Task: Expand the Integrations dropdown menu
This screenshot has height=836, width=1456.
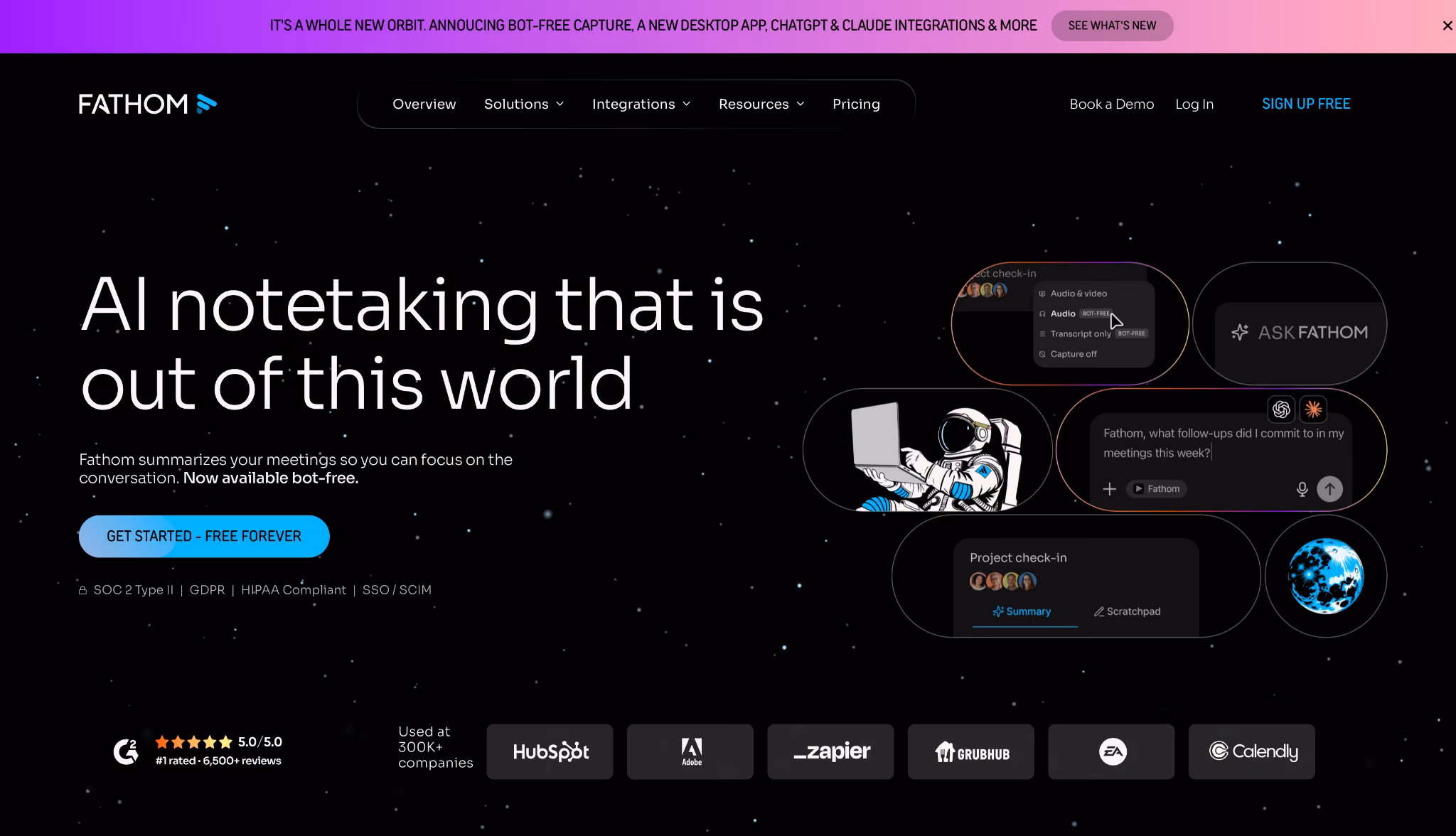Action: 641,104
